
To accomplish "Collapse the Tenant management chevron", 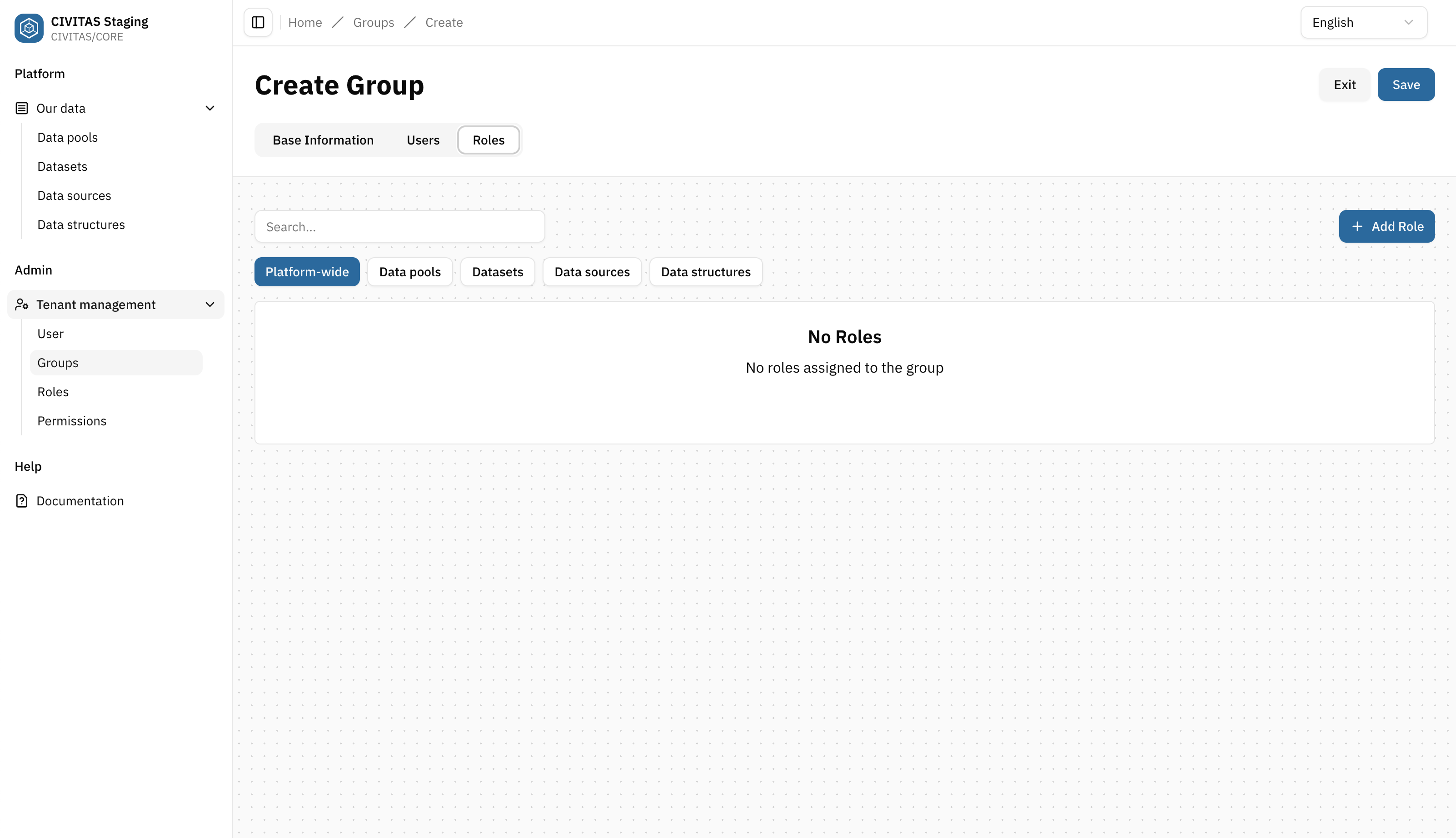I will coord(210,304).
